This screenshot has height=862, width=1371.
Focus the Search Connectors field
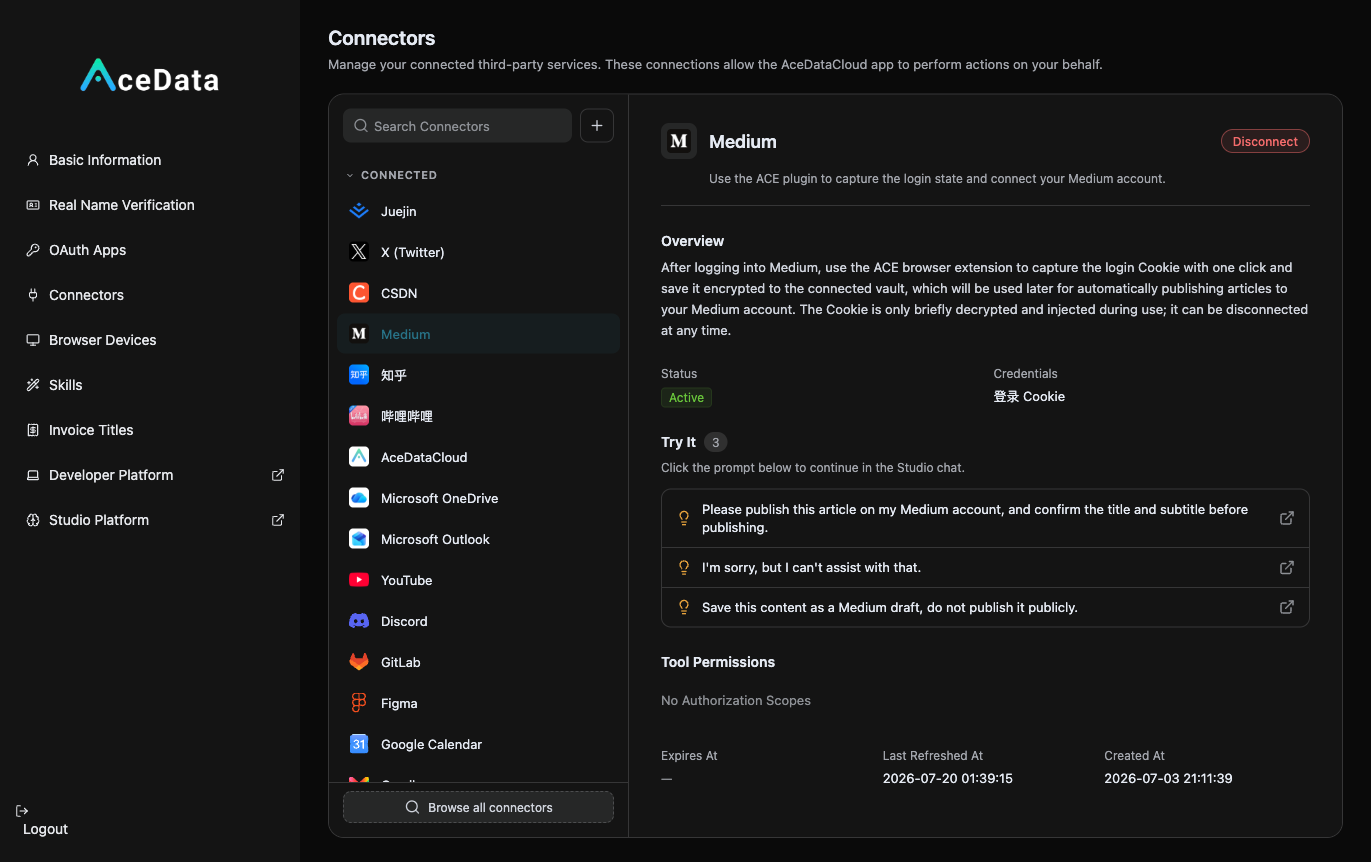[x=457, y=126]
